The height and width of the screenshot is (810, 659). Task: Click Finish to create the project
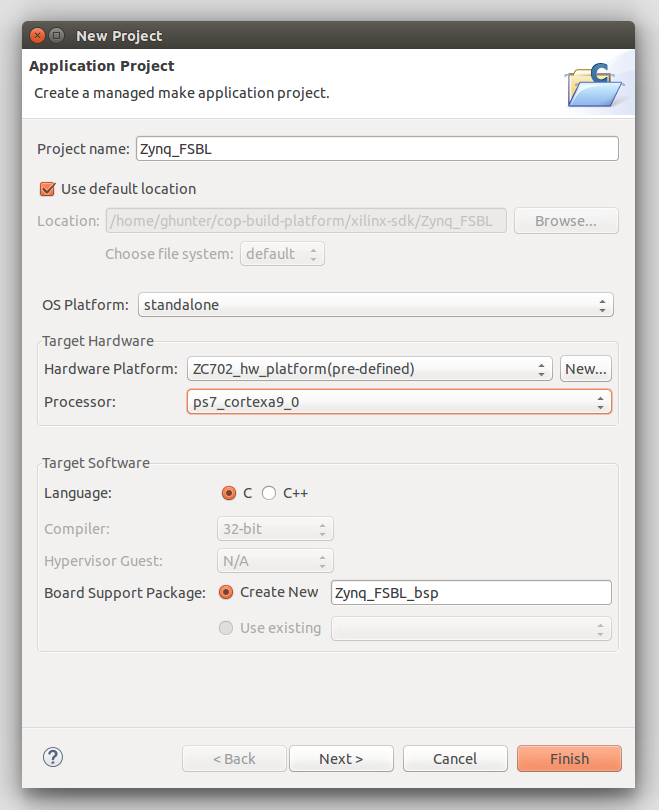569,758
